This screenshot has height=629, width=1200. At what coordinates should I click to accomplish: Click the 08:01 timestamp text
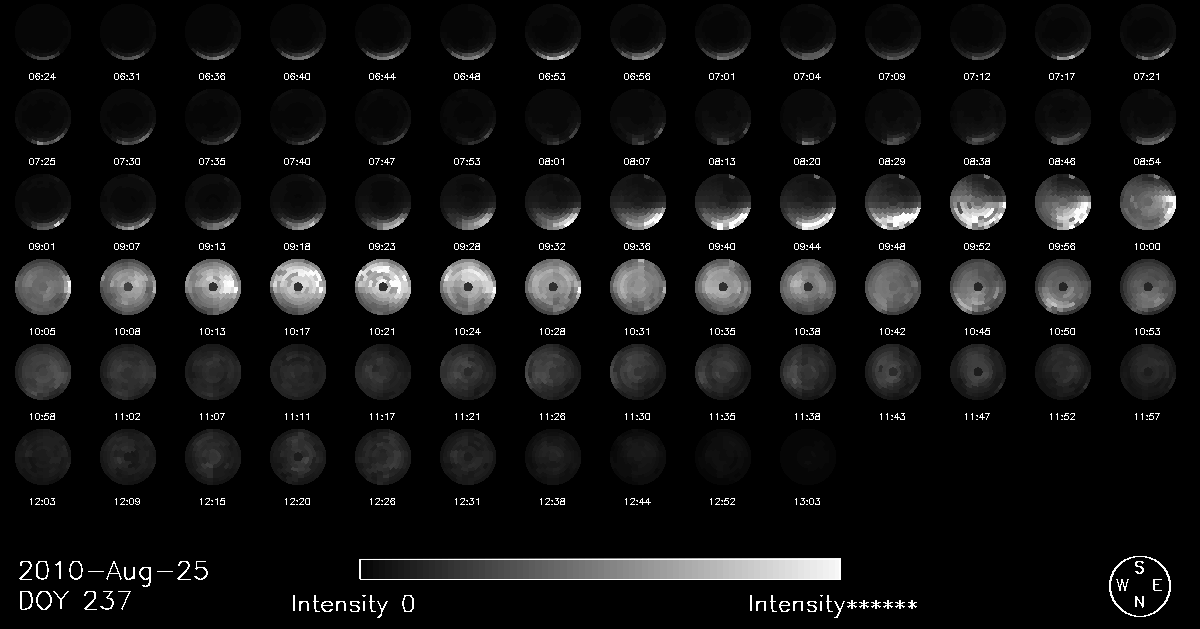tap(552, 161)
